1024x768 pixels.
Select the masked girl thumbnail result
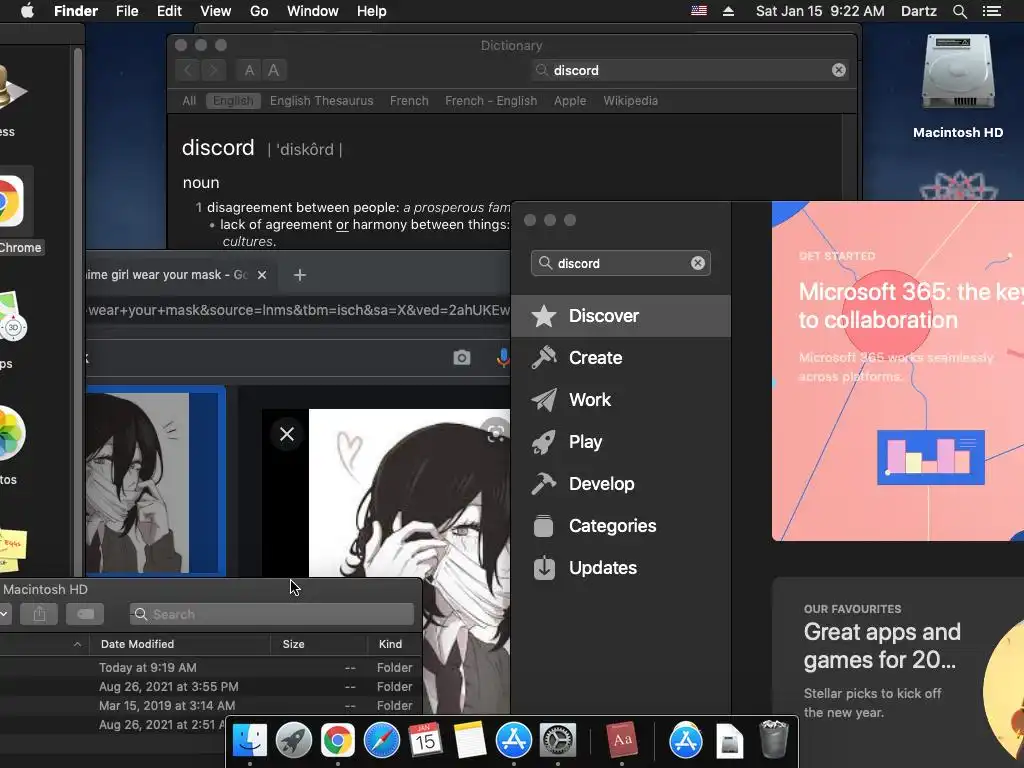pyautogui.click(x=155, y=482)
